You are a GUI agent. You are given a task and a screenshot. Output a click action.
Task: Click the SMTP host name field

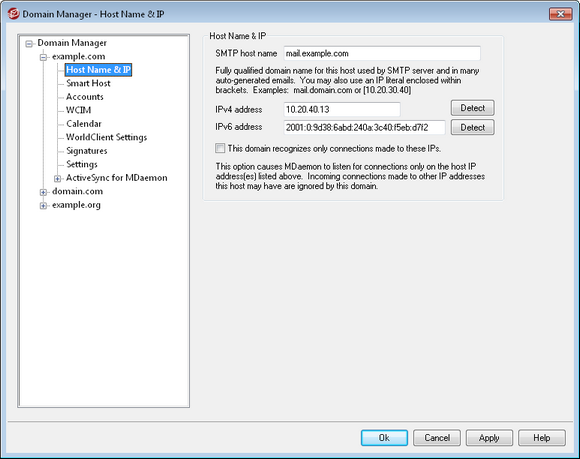click(x=382, y=54)
